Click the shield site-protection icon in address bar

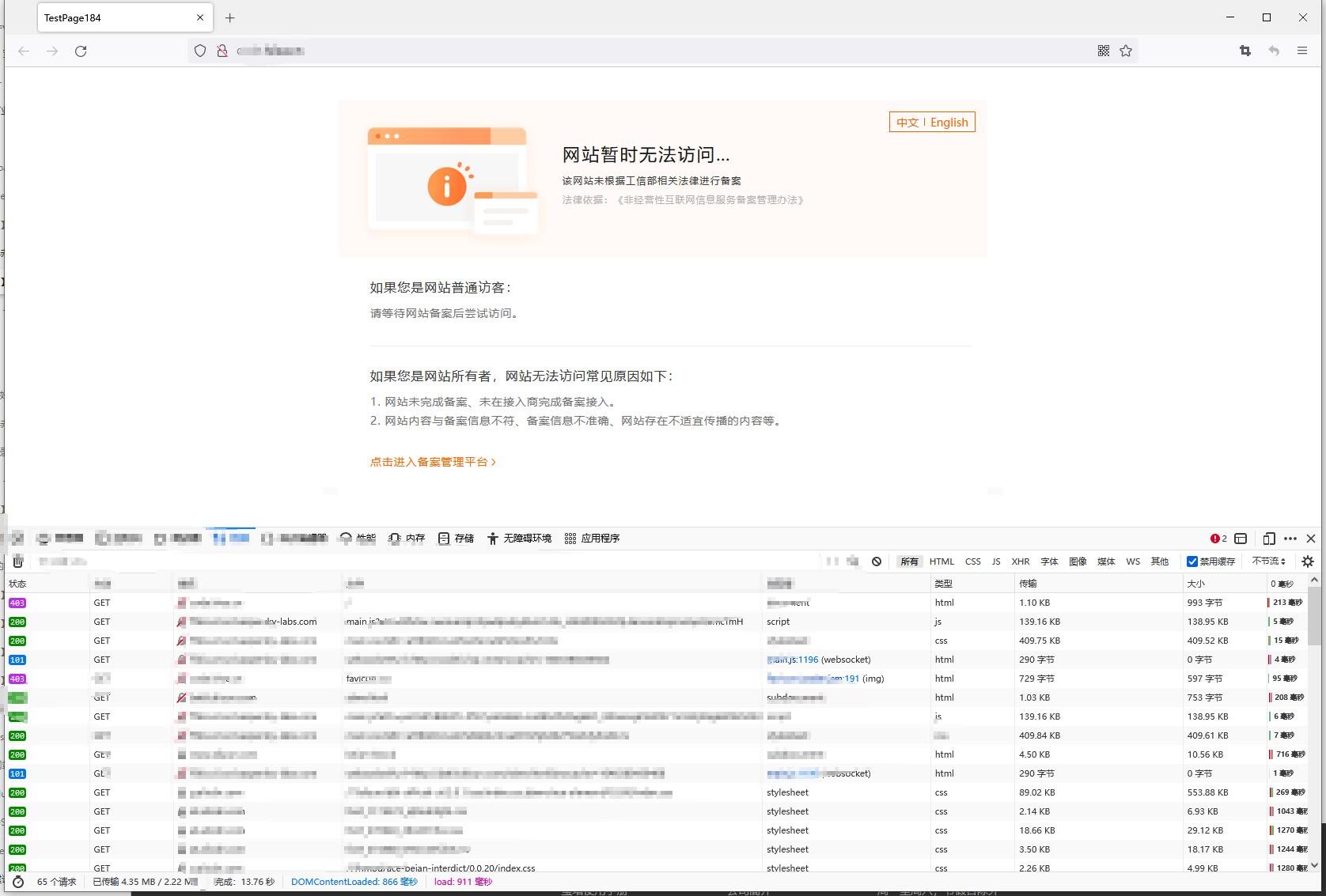(199, 51)
